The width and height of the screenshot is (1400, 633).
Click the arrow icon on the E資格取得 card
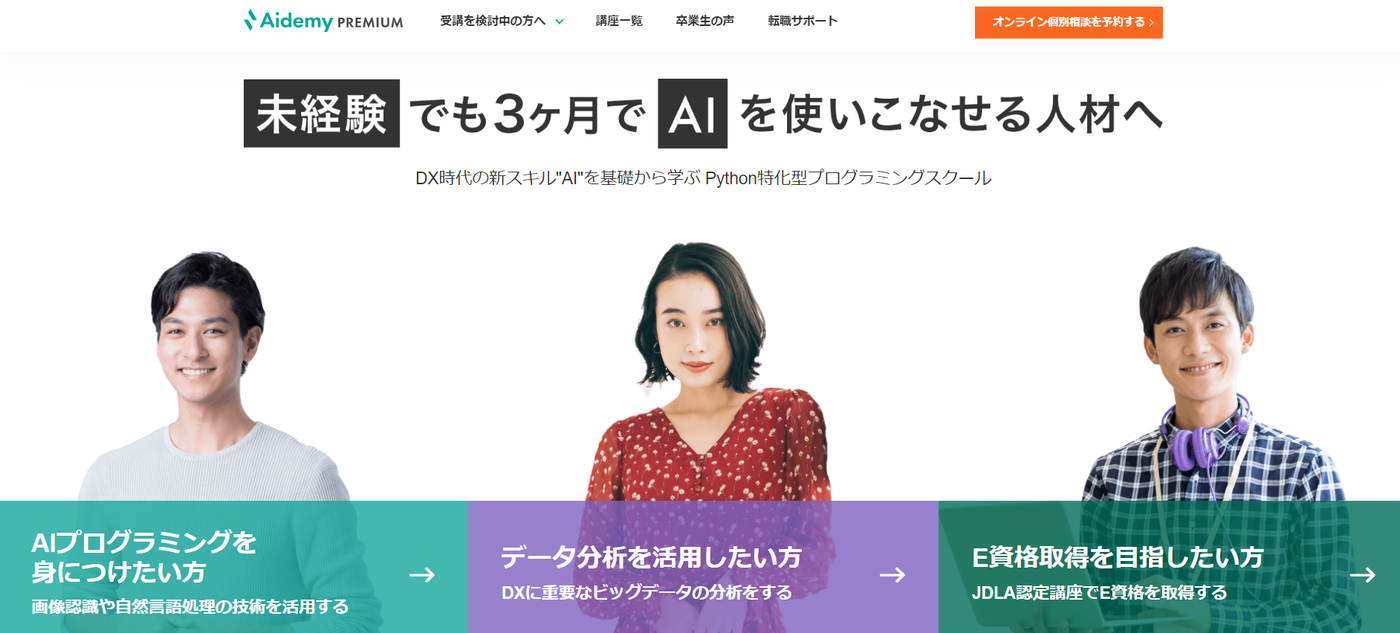1363,575
